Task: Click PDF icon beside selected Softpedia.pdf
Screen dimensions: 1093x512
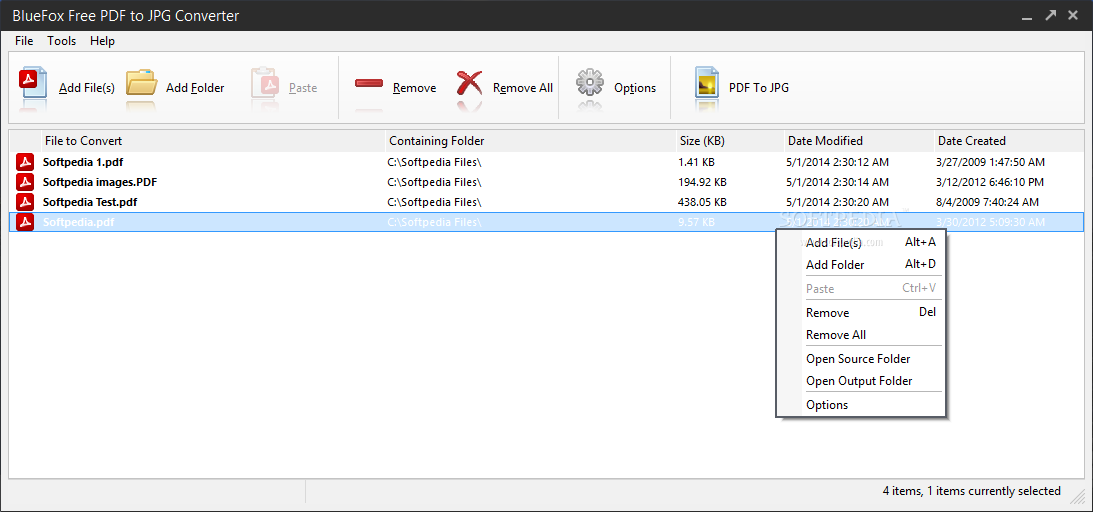Action: point(25,222)
